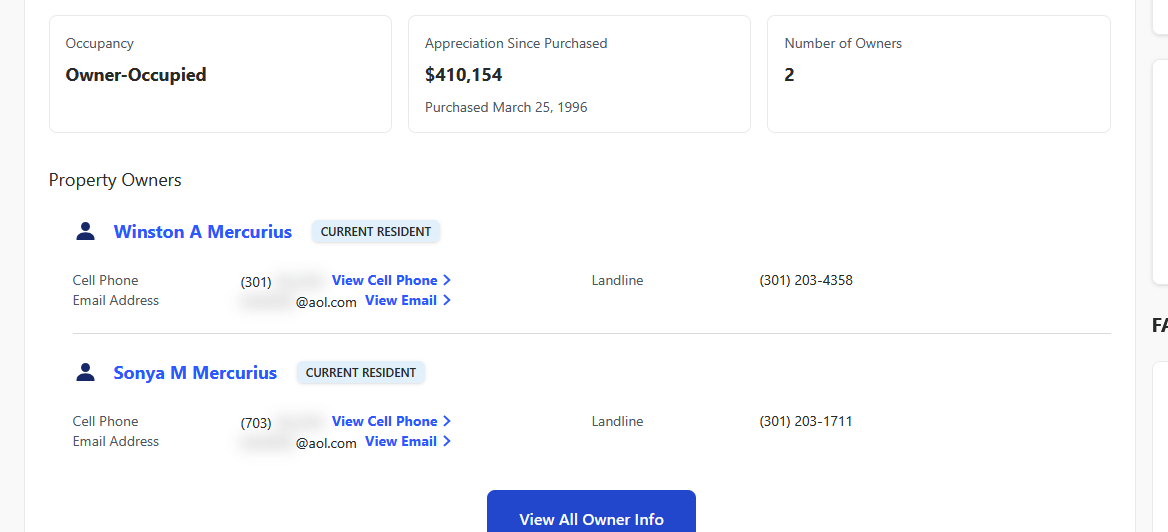The height and width of the screenshot is (532, 1168).
Task: Click the Occupancy Owner-Occupied card
Action: (x=220, y=74)
